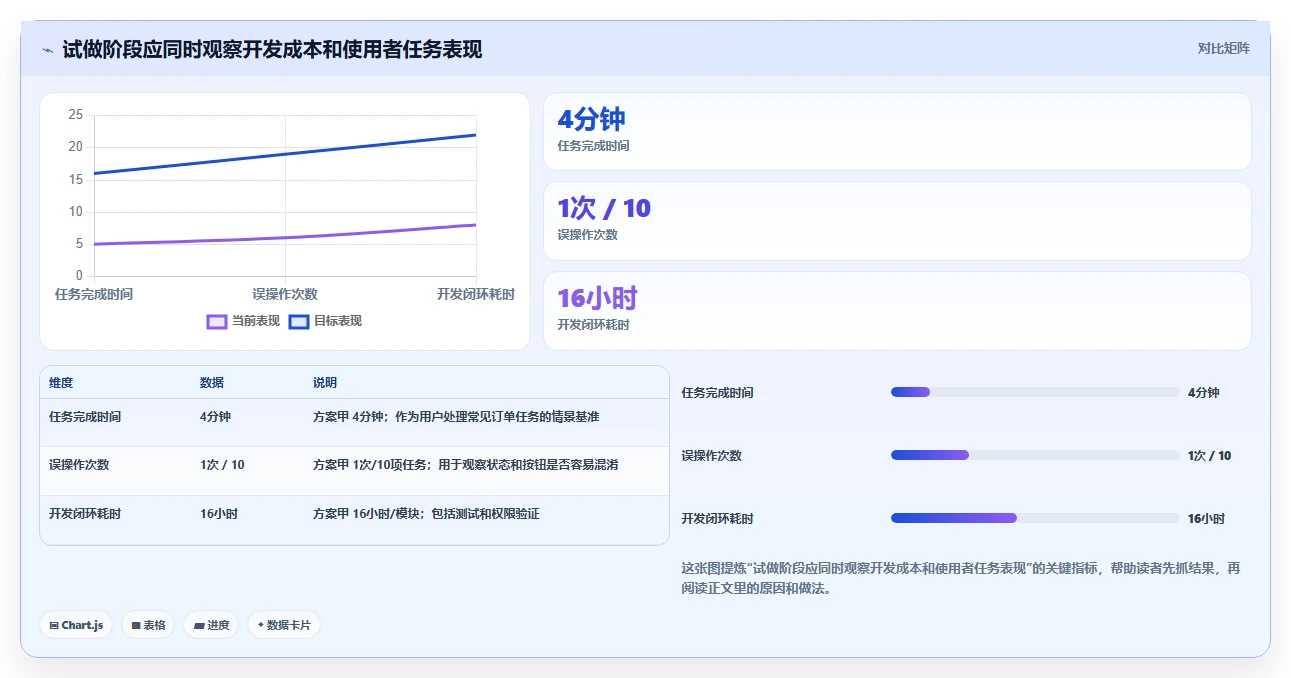Screen dimensions: 1291x678
Task: Click the 误操作次数 x-axis label on chart
Action: [x=285, y=294]
